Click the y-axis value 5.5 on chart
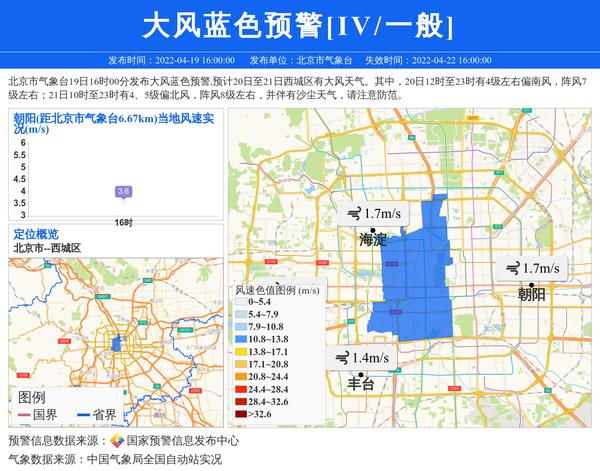Viewport: 600px width, 471px height. [x=20, y=155]
